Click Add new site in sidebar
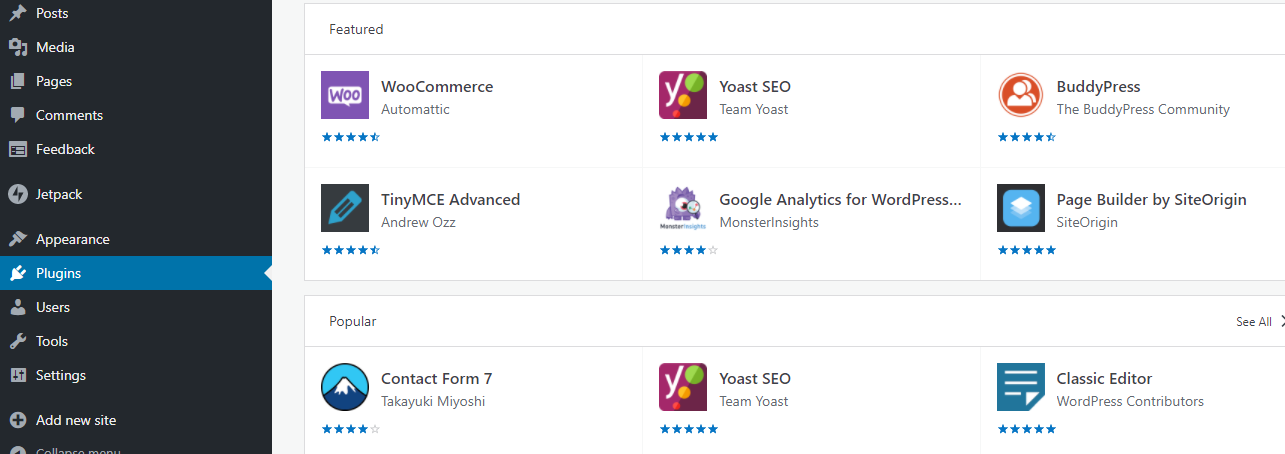The width and height of the screenshot is (1285, 454). [x=76, y=420]
